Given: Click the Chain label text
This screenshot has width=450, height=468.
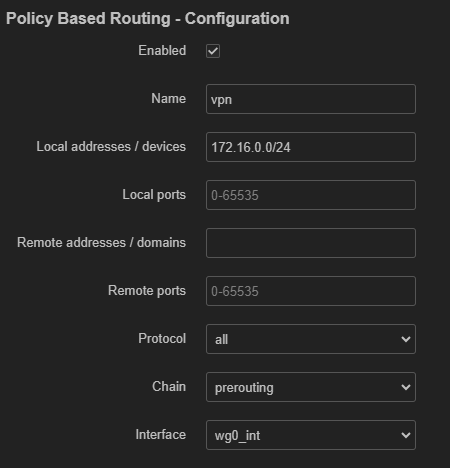Looking at the screenshot, I should pyautogui.click(x=169, y=387).
